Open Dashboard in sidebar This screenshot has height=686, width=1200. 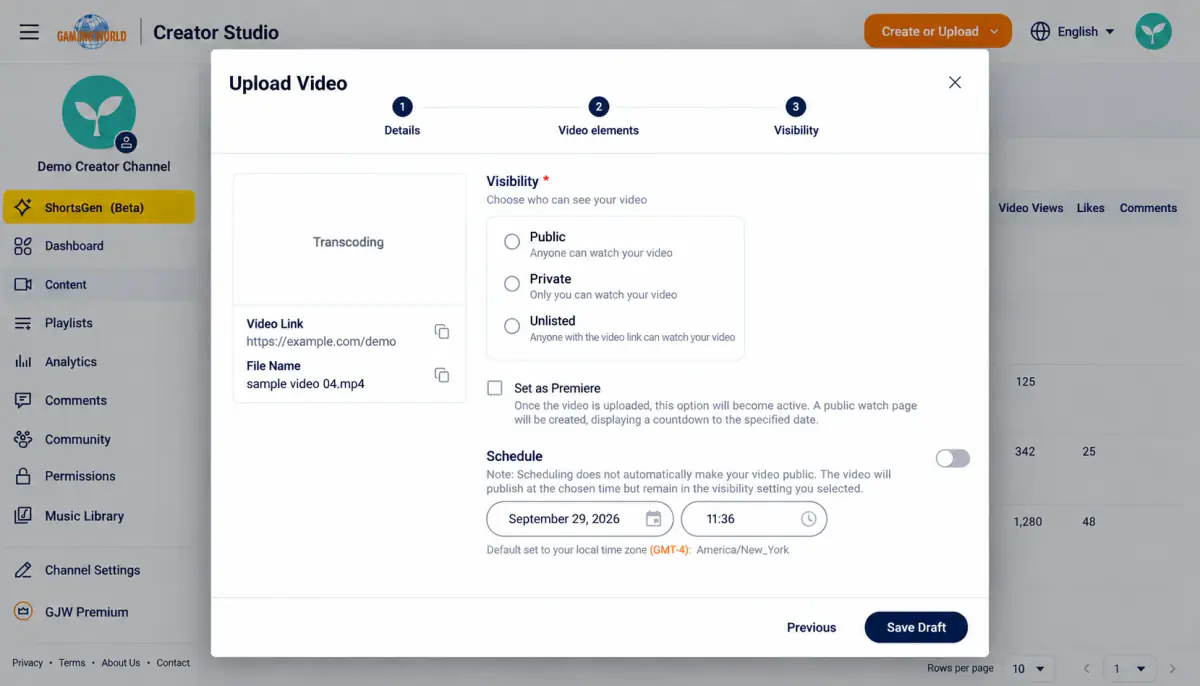tap(98, 246)
